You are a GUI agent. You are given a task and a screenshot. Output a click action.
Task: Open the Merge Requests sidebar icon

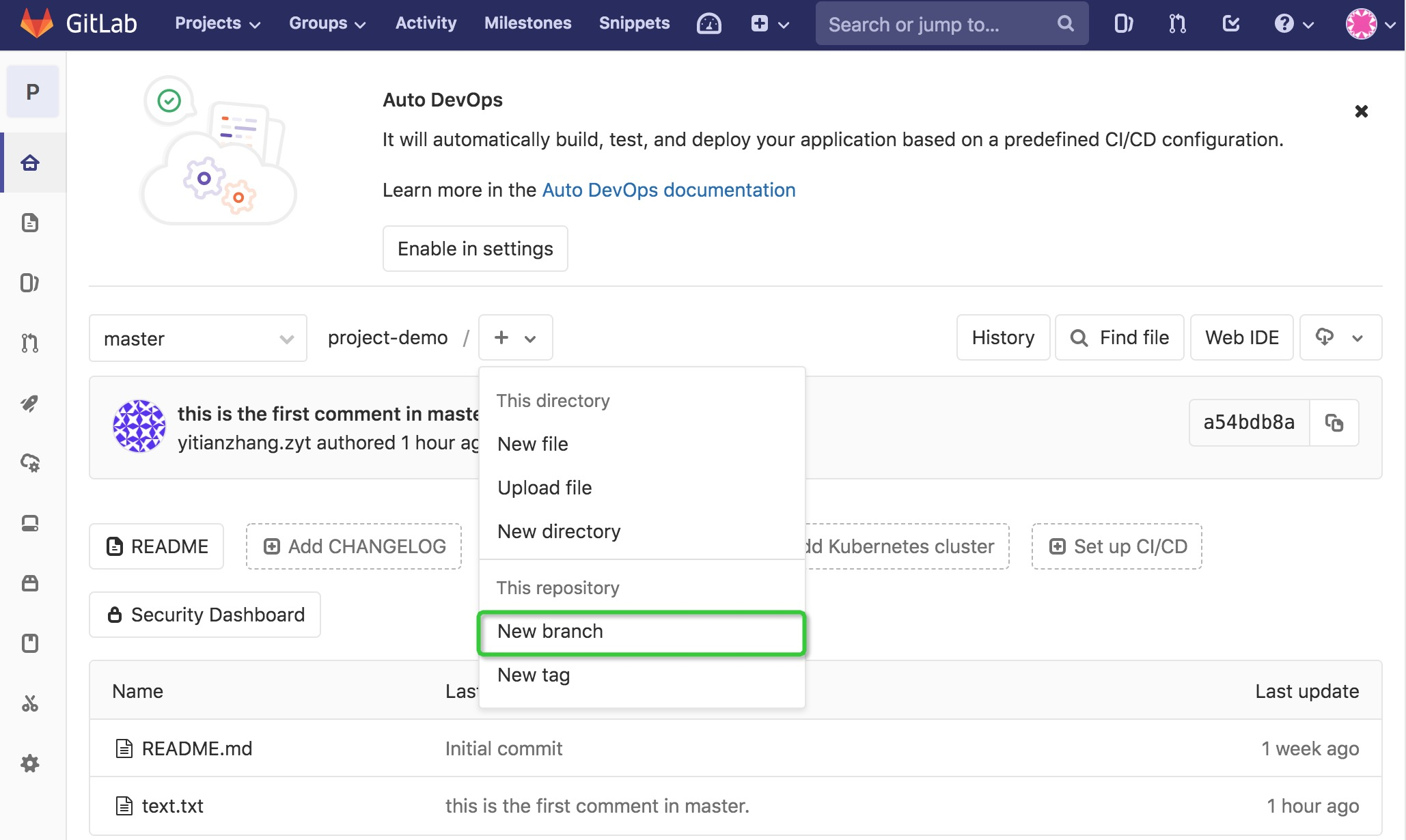tap(30, 343)
